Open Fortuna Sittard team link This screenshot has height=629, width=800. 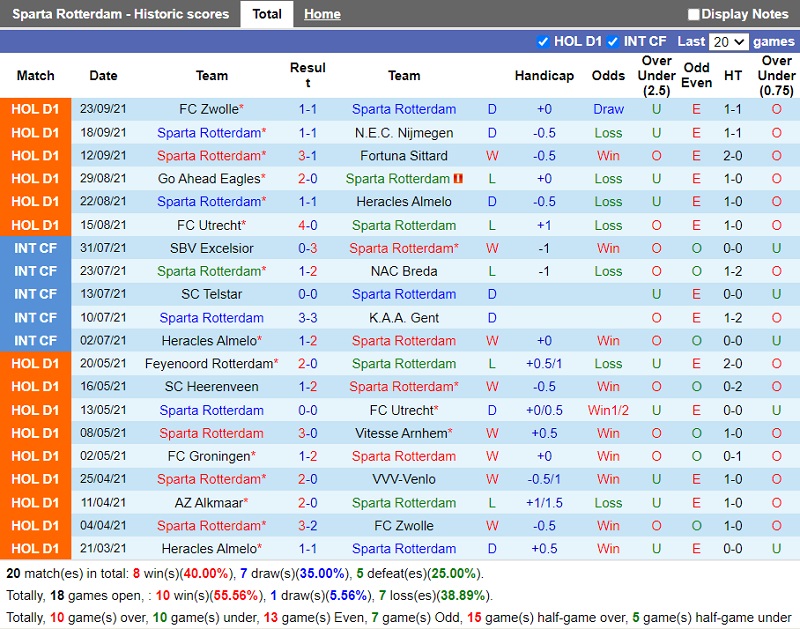pyautogui.click(x=404, y=156)
